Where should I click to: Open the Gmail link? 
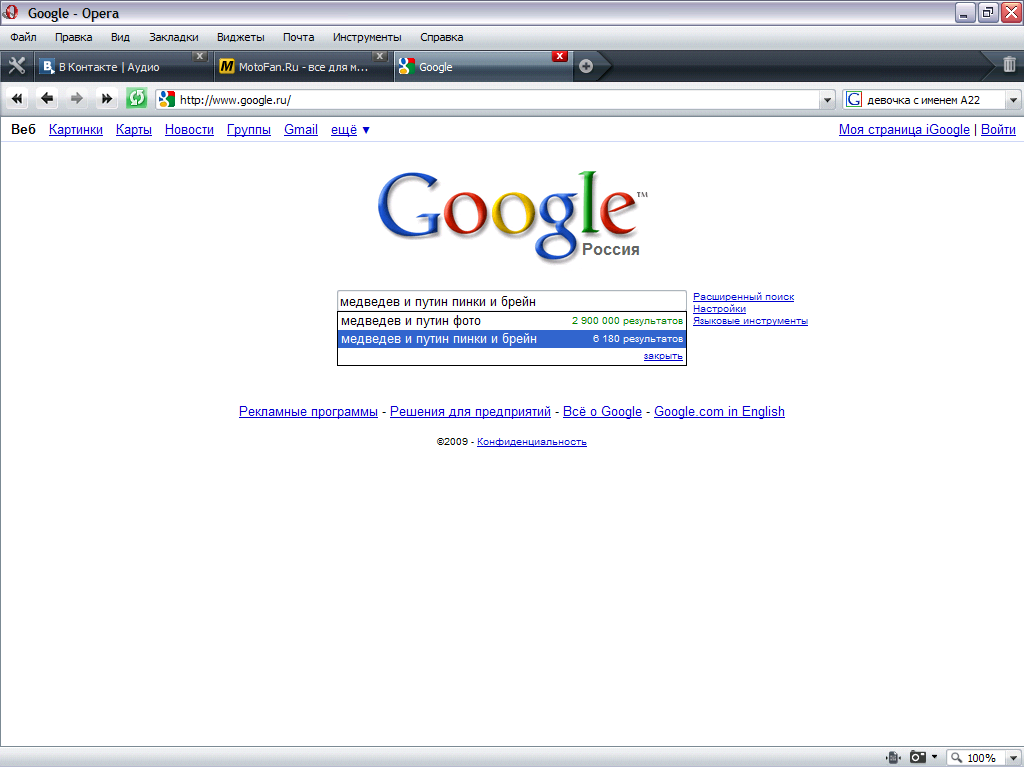[301, 129]
